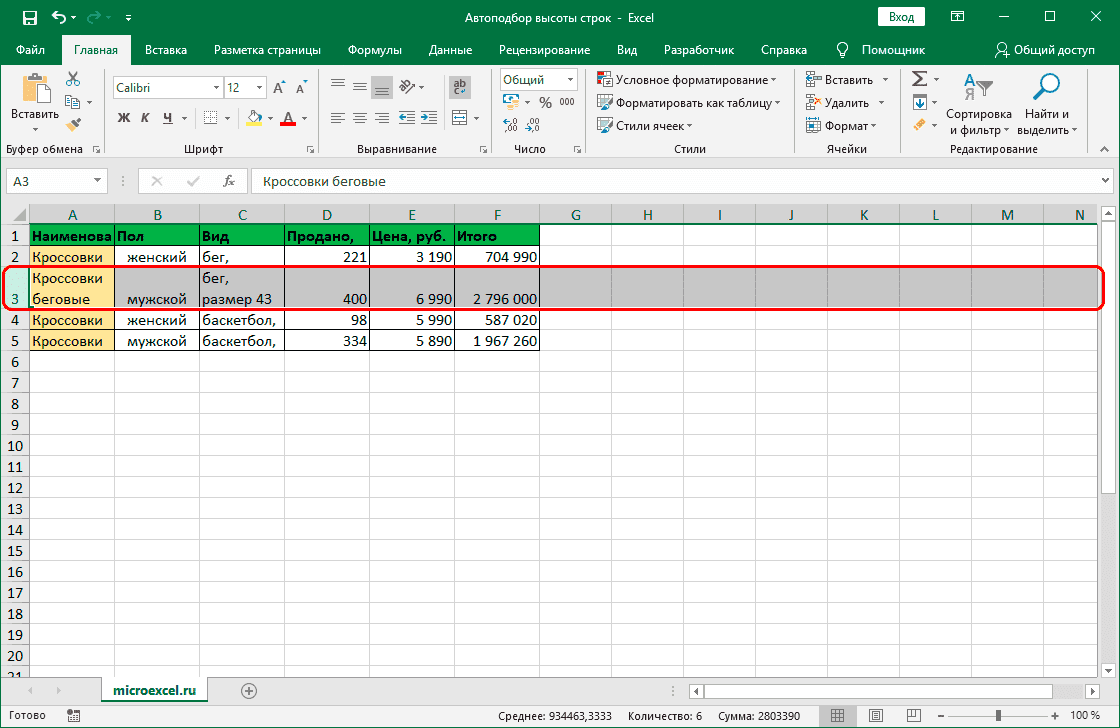
Task: Open the Формулы ribbon tab
Action: pyautogui.click(x=375, y=50)
